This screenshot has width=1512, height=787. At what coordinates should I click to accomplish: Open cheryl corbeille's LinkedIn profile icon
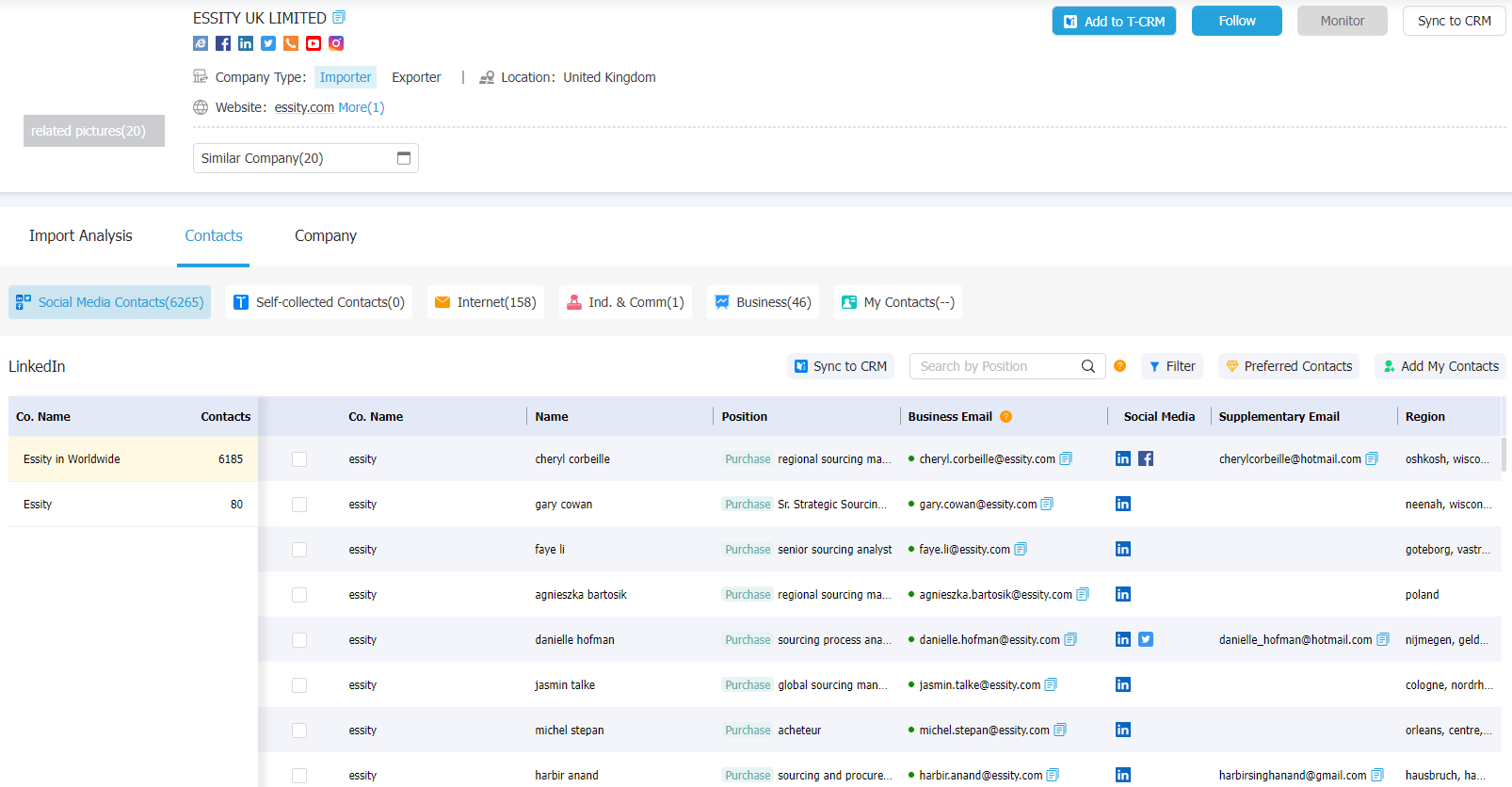(1123, 458)
